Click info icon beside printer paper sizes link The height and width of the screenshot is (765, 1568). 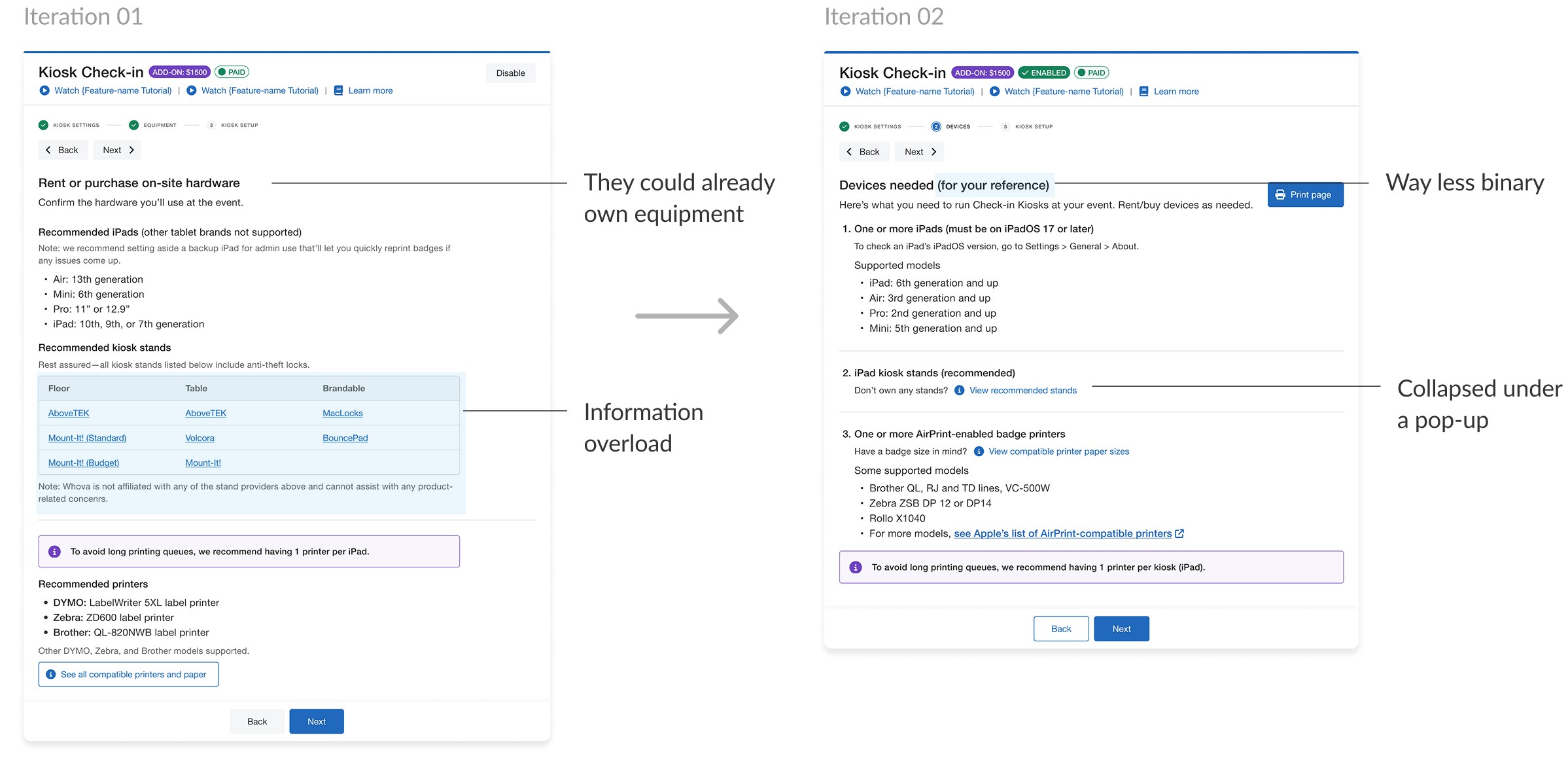(979, 452)
